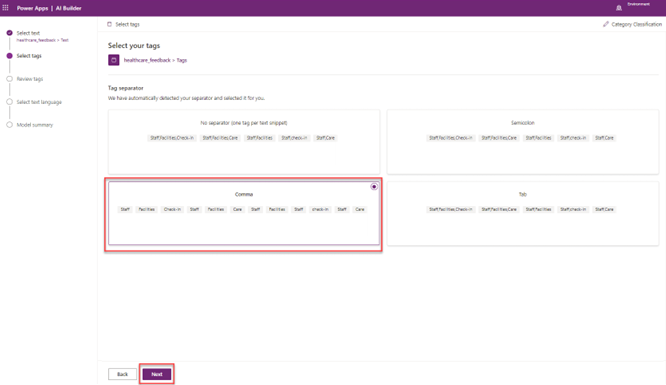Click the Category Classification model name

[x=636, y=24]
